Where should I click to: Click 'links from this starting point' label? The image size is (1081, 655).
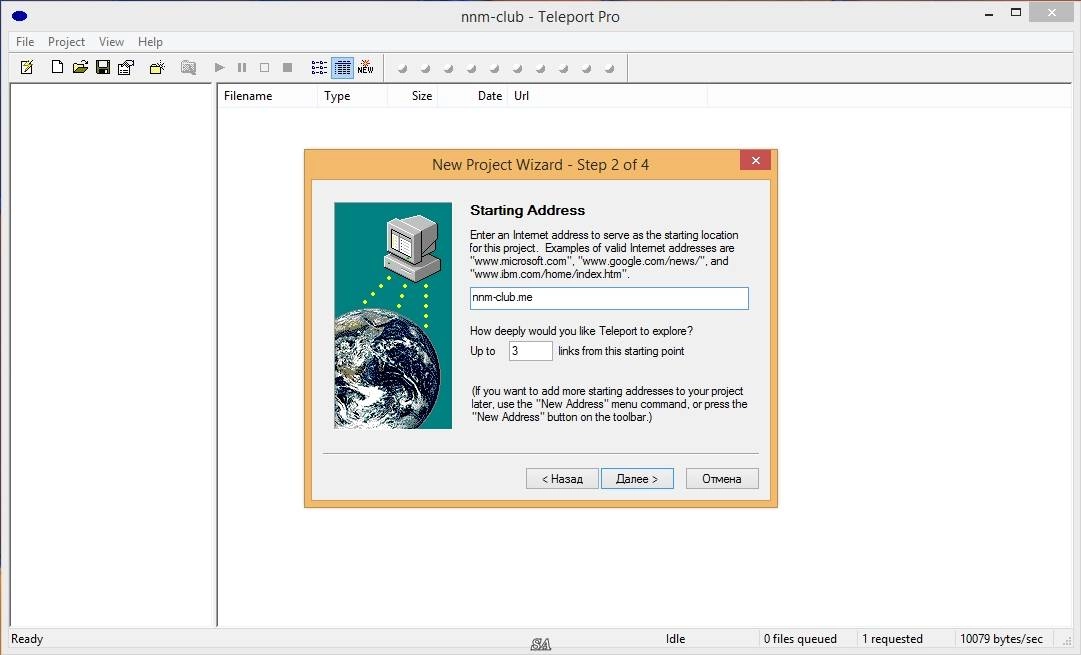tap(621, 351)
